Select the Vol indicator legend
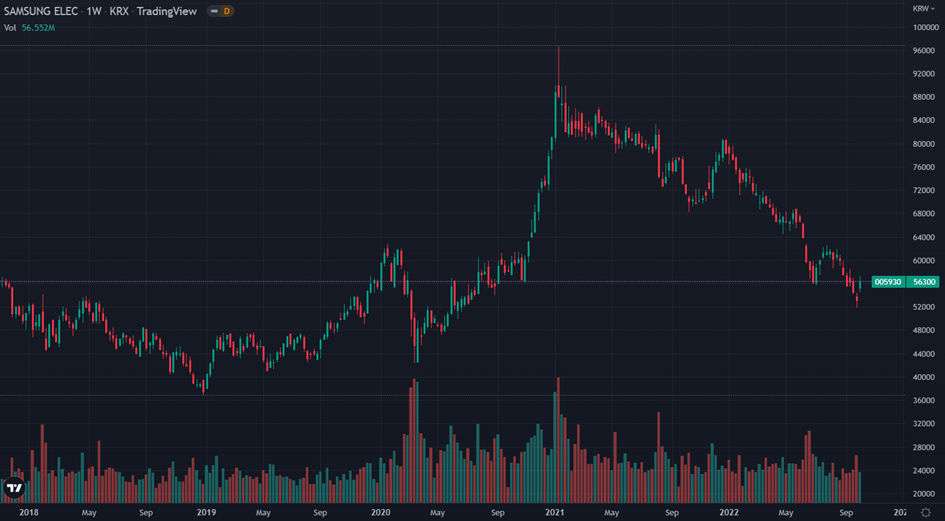Screen dimensions: 945x521 click(x=10, y=27)
